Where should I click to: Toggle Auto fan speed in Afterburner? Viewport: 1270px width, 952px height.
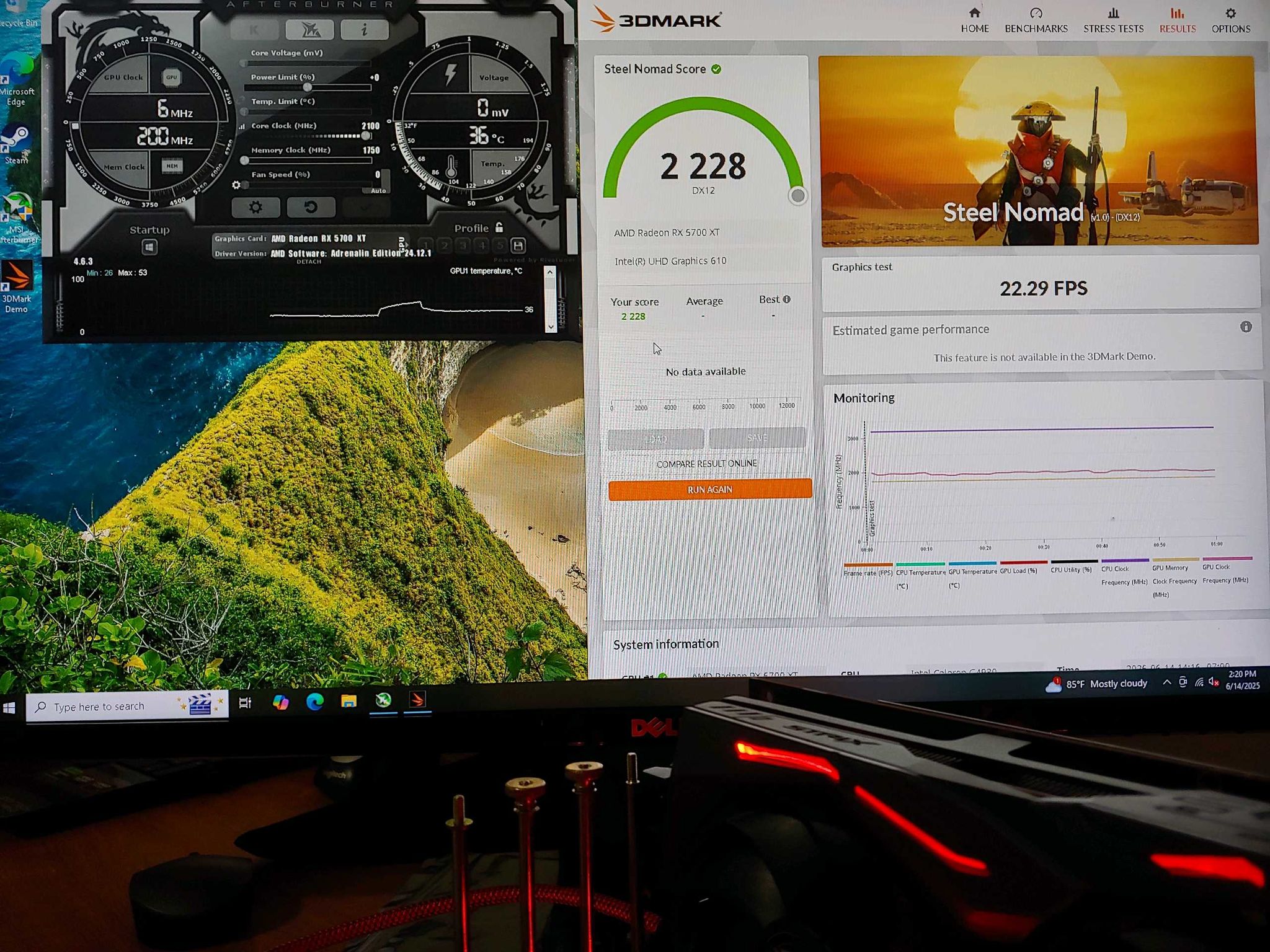point(378,190)
